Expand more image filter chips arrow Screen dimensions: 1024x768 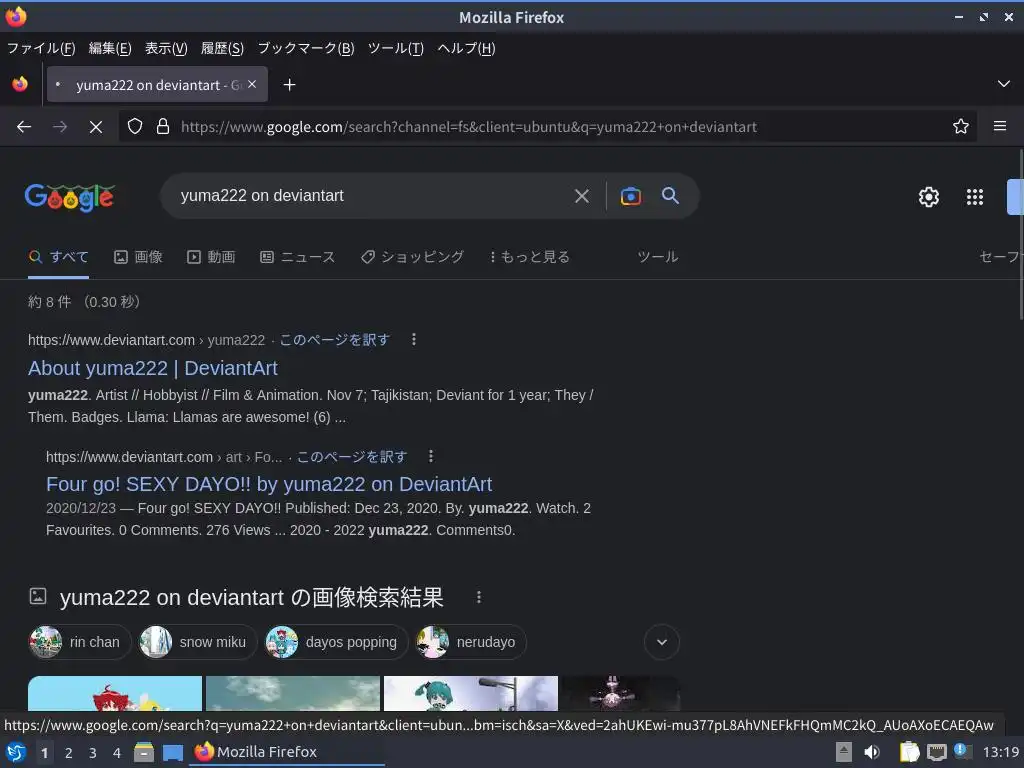tap(662, 642)
